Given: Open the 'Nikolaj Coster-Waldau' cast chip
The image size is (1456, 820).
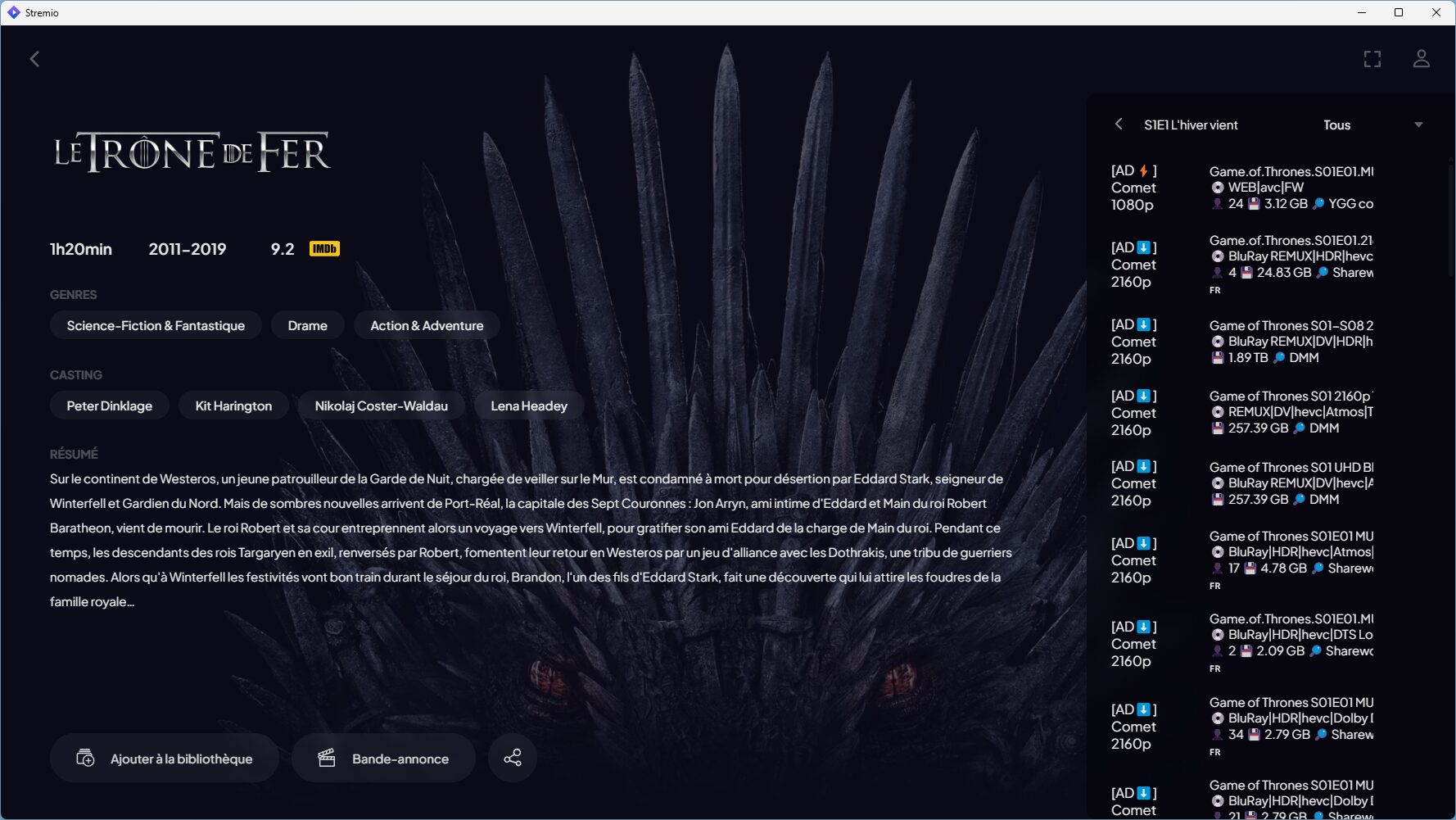Looking at the screenshot, I should 381,405.
